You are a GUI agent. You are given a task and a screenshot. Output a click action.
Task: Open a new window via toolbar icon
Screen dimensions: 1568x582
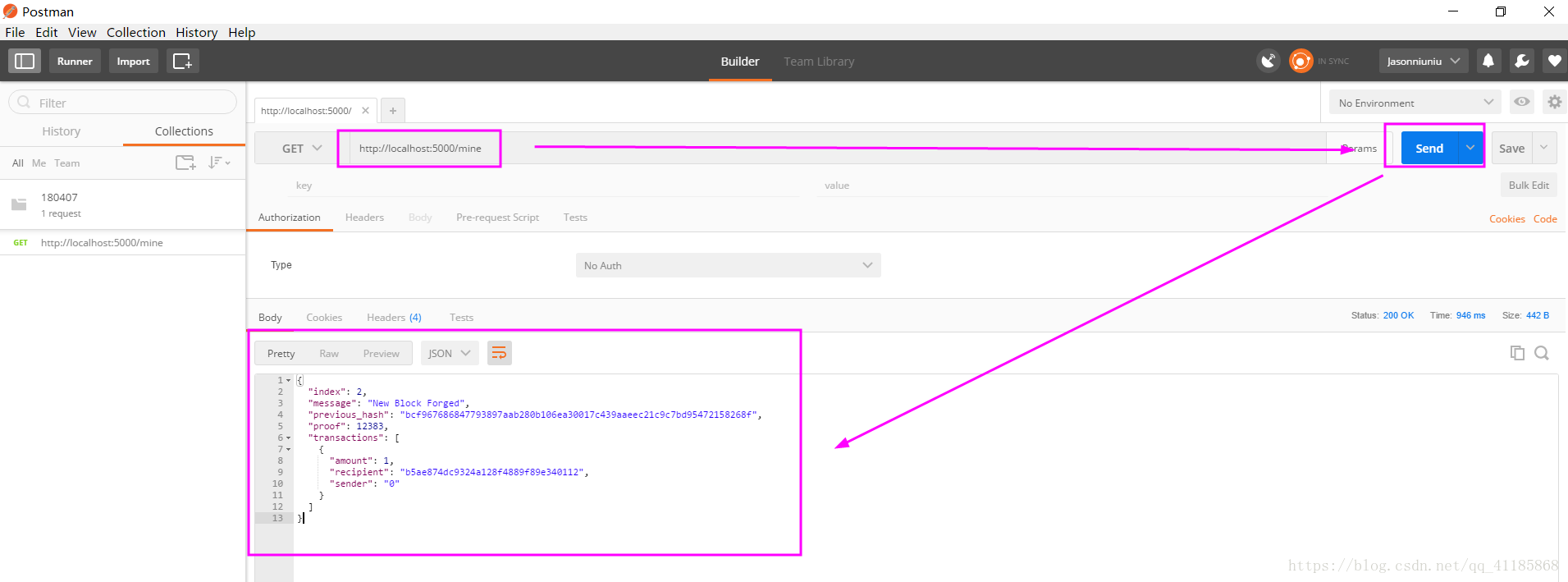(x=182, y=61)
